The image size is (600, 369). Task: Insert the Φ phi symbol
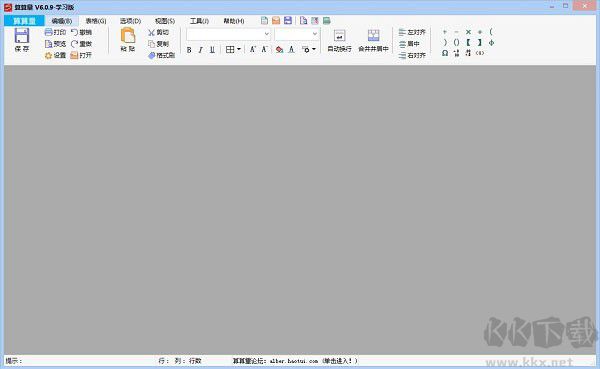491,42
